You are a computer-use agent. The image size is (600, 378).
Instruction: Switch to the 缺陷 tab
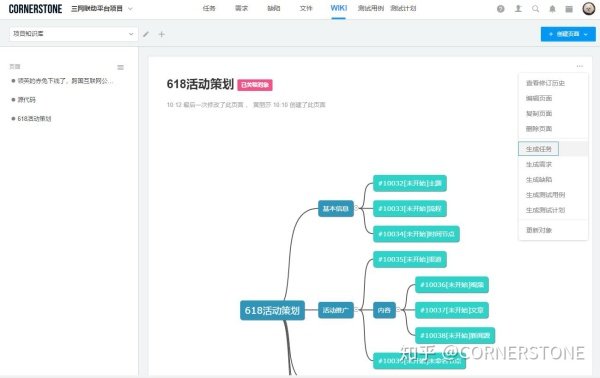pos(274,8)
